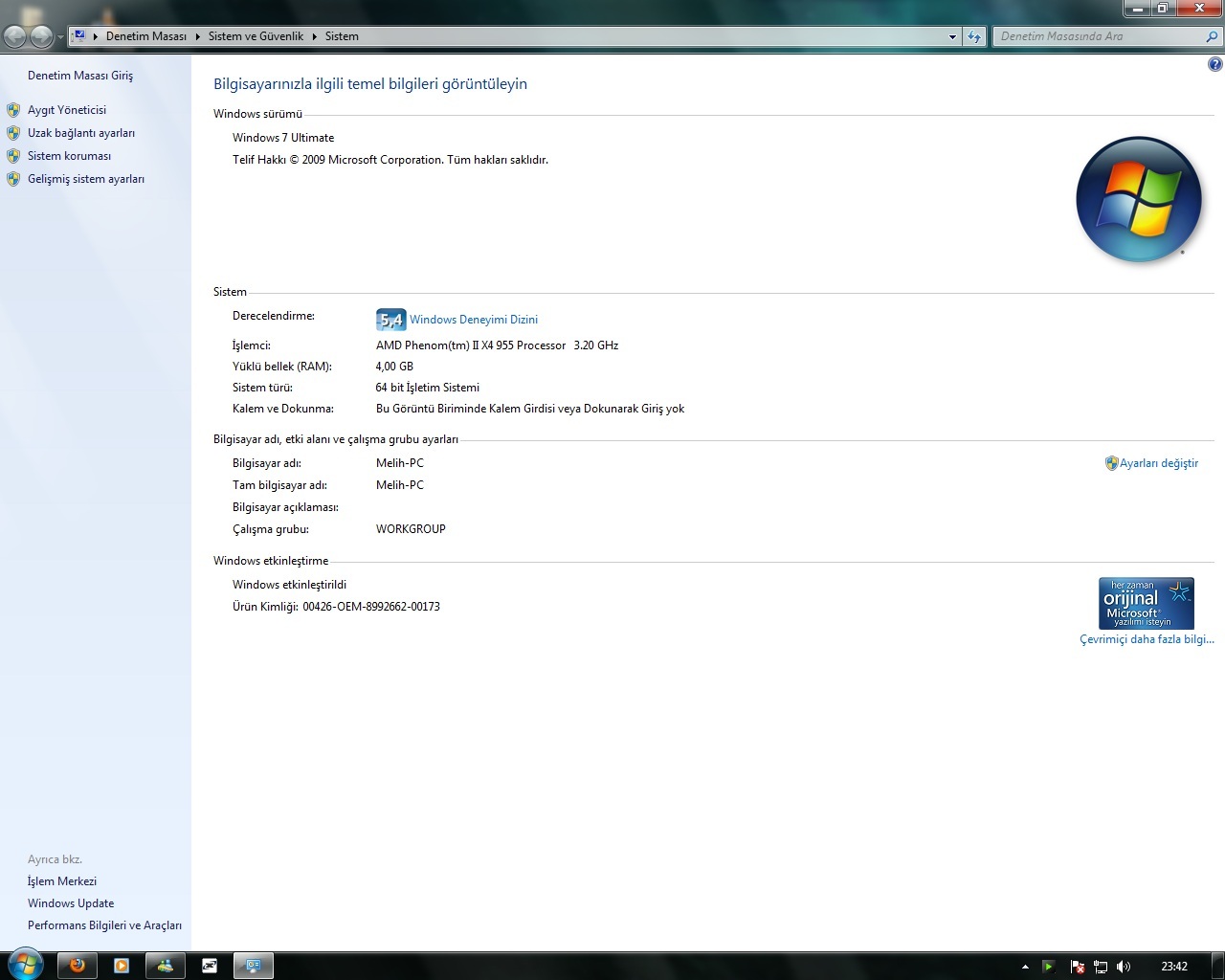Open İşlem Merkezi link
This screenshot has width=1225, height=980.
62,881
